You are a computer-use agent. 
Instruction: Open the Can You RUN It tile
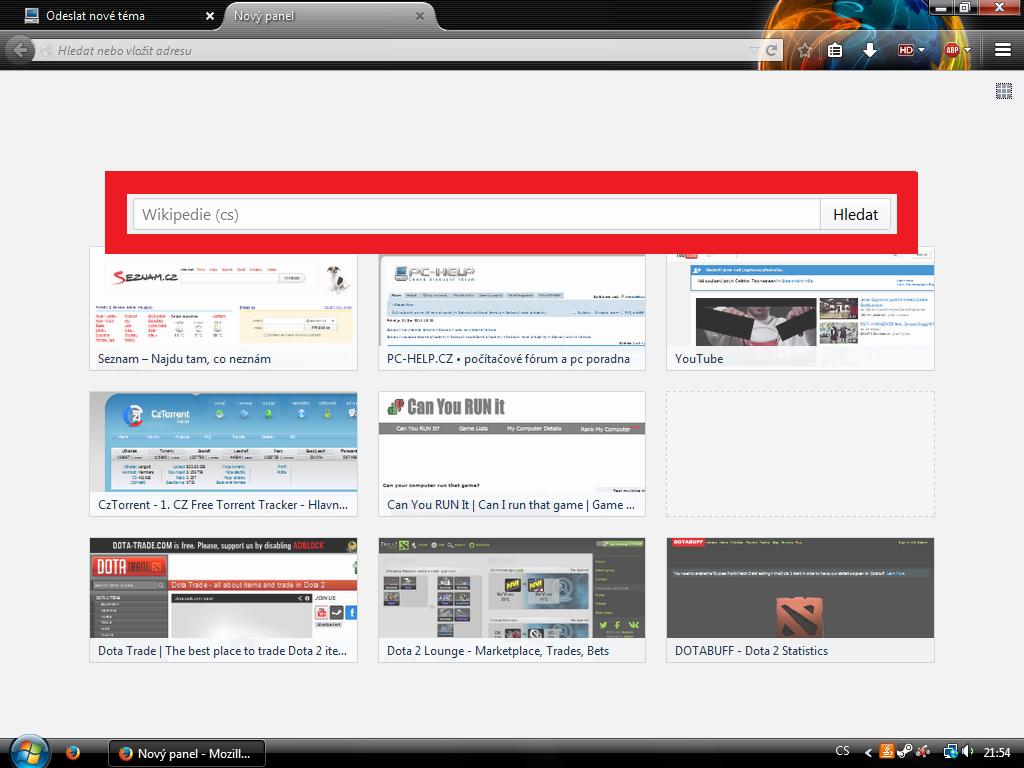point(512,454)
